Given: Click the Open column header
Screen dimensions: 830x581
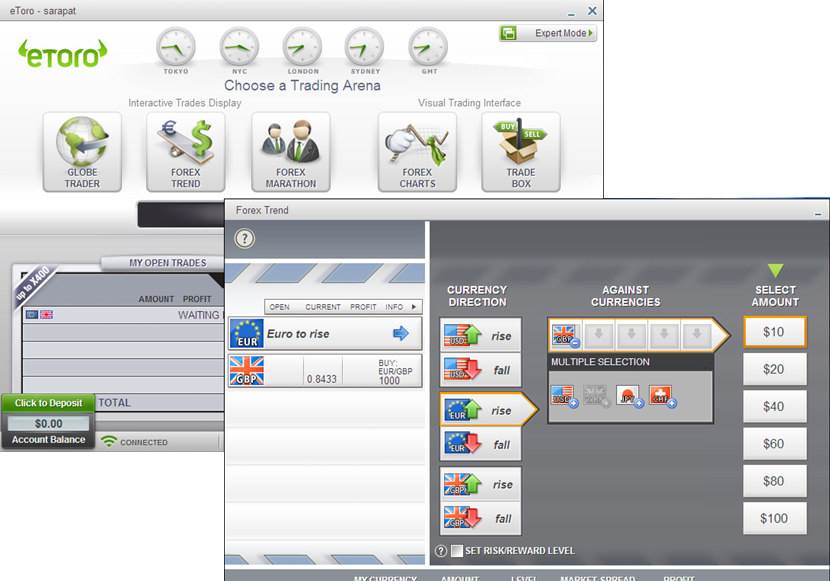Looking at the screenshot, I should [x=279, y=307].
